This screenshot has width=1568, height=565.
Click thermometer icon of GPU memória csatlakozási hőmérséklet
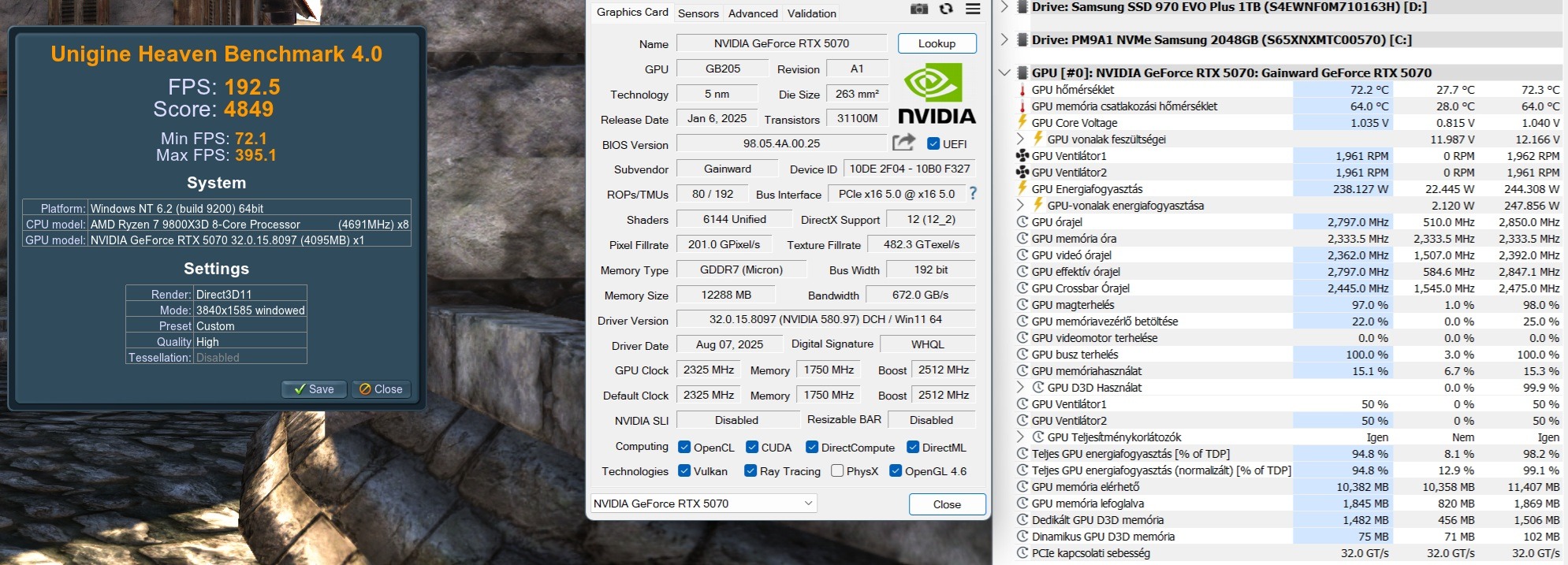tap(1022, 106)
